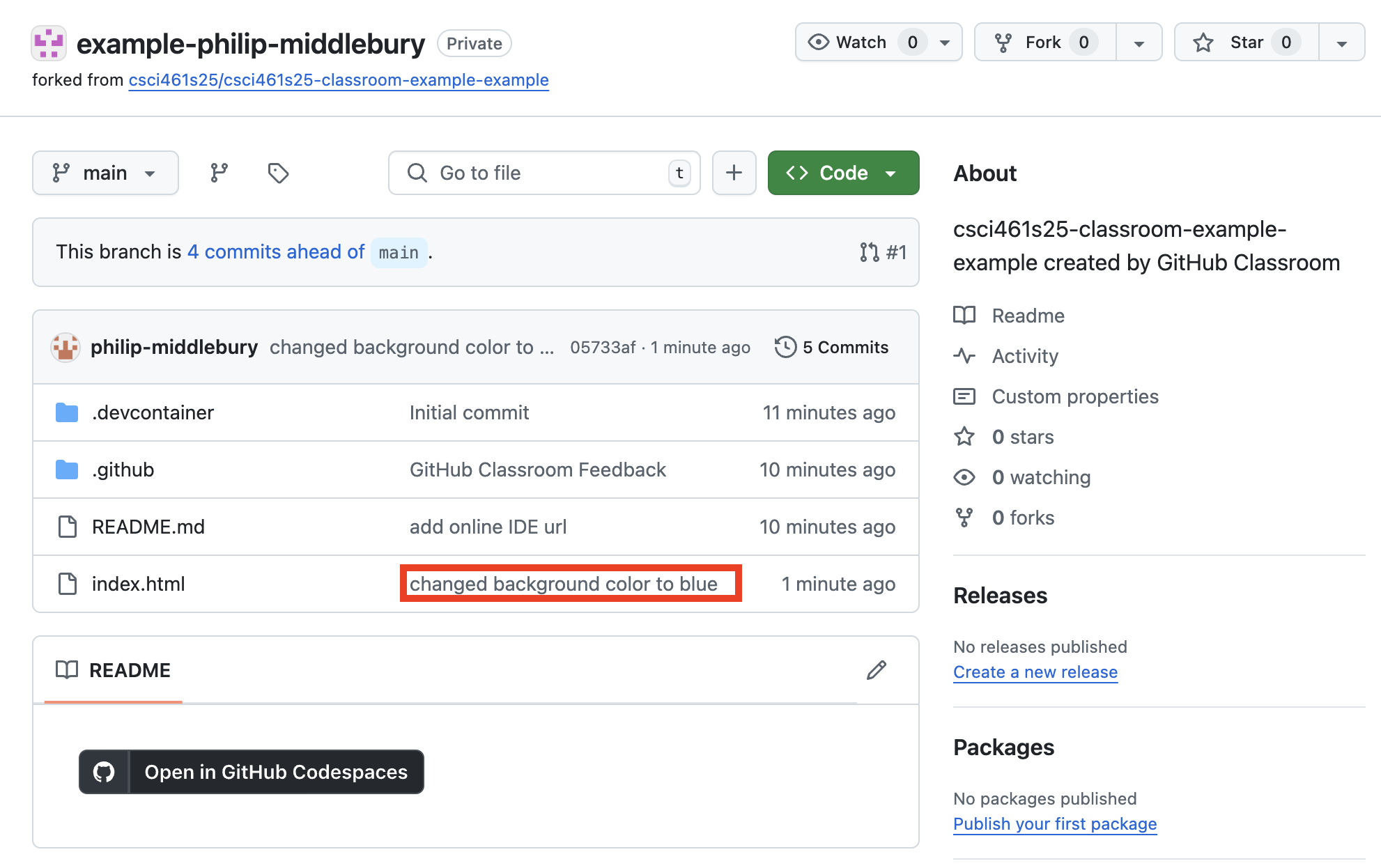The width and height of the screenshot is (1381, 868).
Task: Open add online IDE url commit message
Action: coord(488,527)
